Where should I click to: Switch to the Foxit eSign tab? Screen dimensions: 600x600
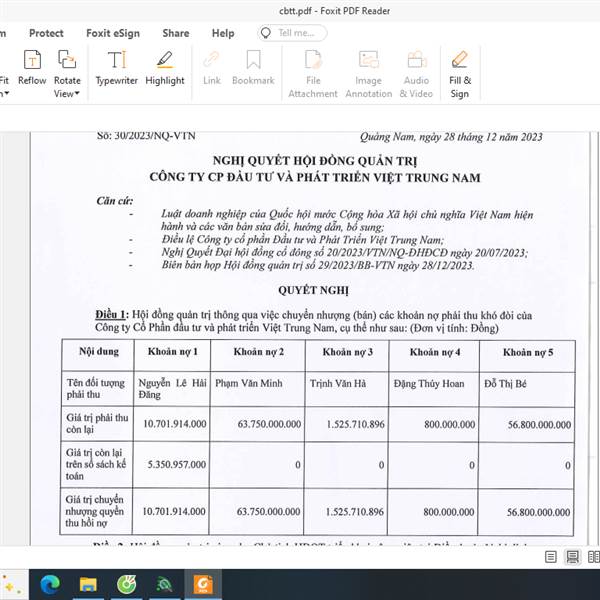point(113,33)
